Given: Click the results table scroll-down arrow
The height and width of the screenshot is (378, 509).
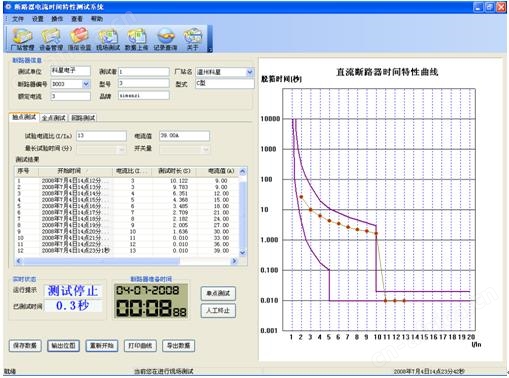Looking at the screenshot, I should click(x=243, y=253).
